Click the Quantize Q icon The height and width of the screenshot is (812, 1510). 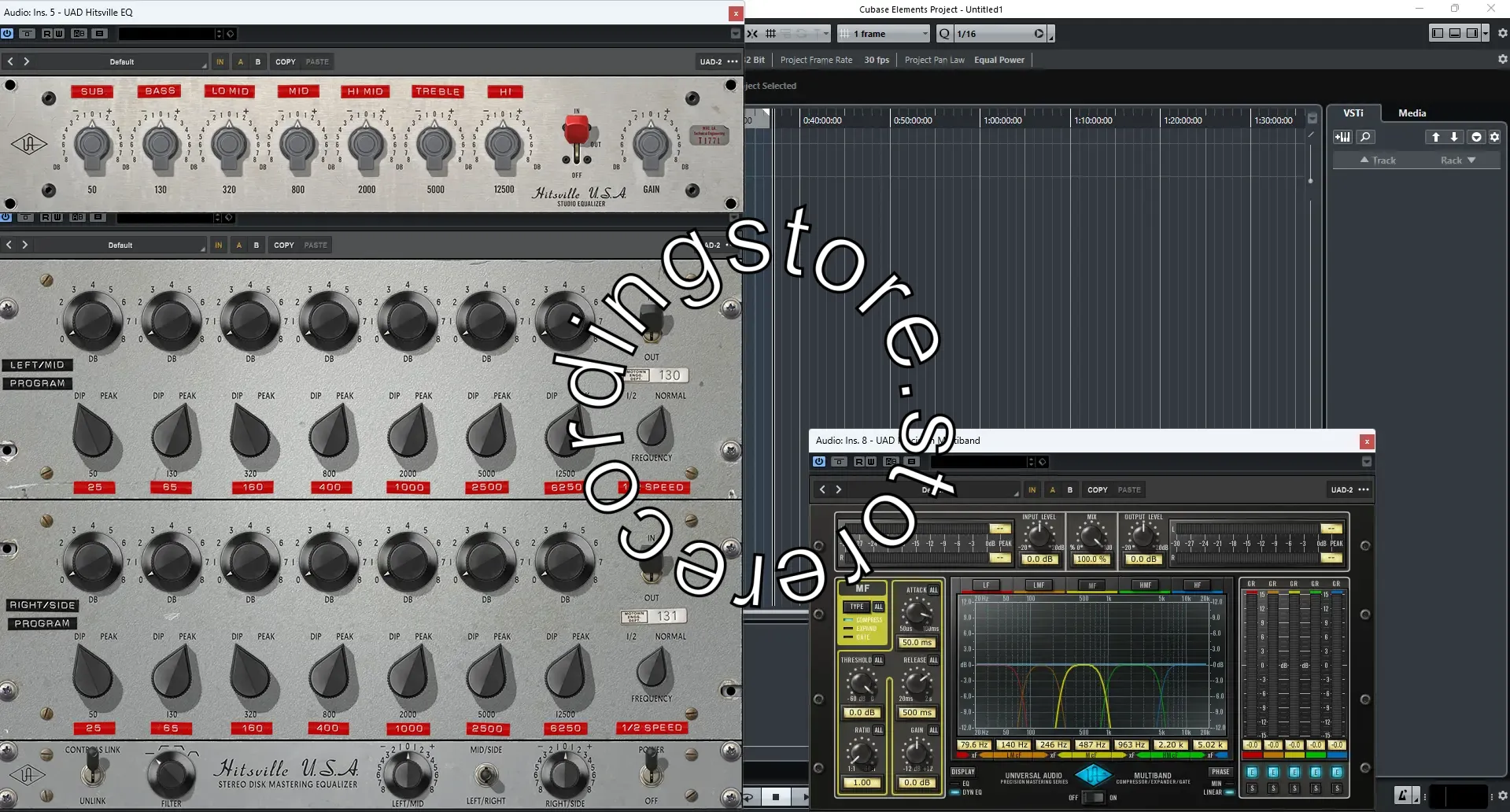(x=944, y=34)
